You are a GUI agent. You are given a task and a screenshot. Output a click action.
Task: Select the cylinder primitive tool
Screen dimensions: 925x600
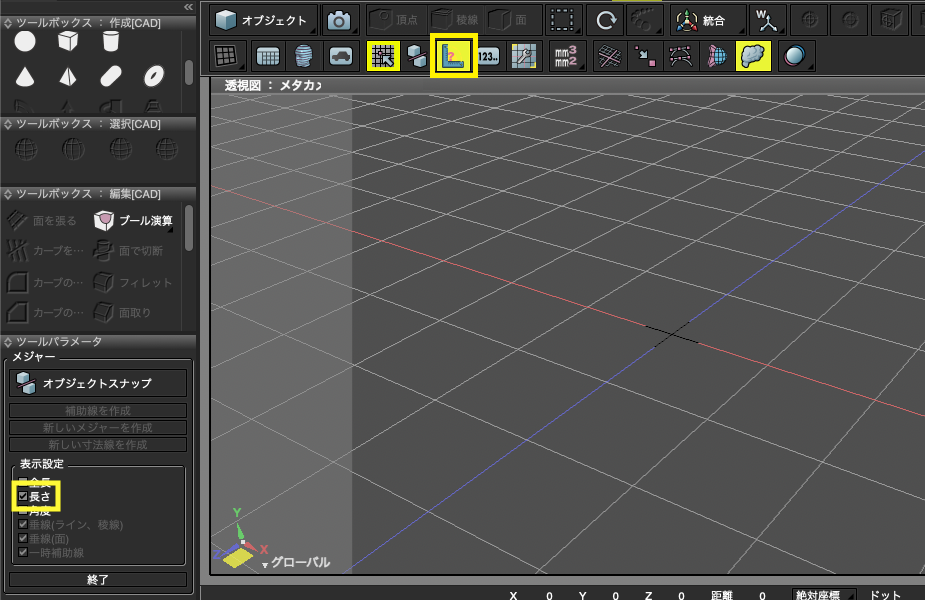pos(111,41)
